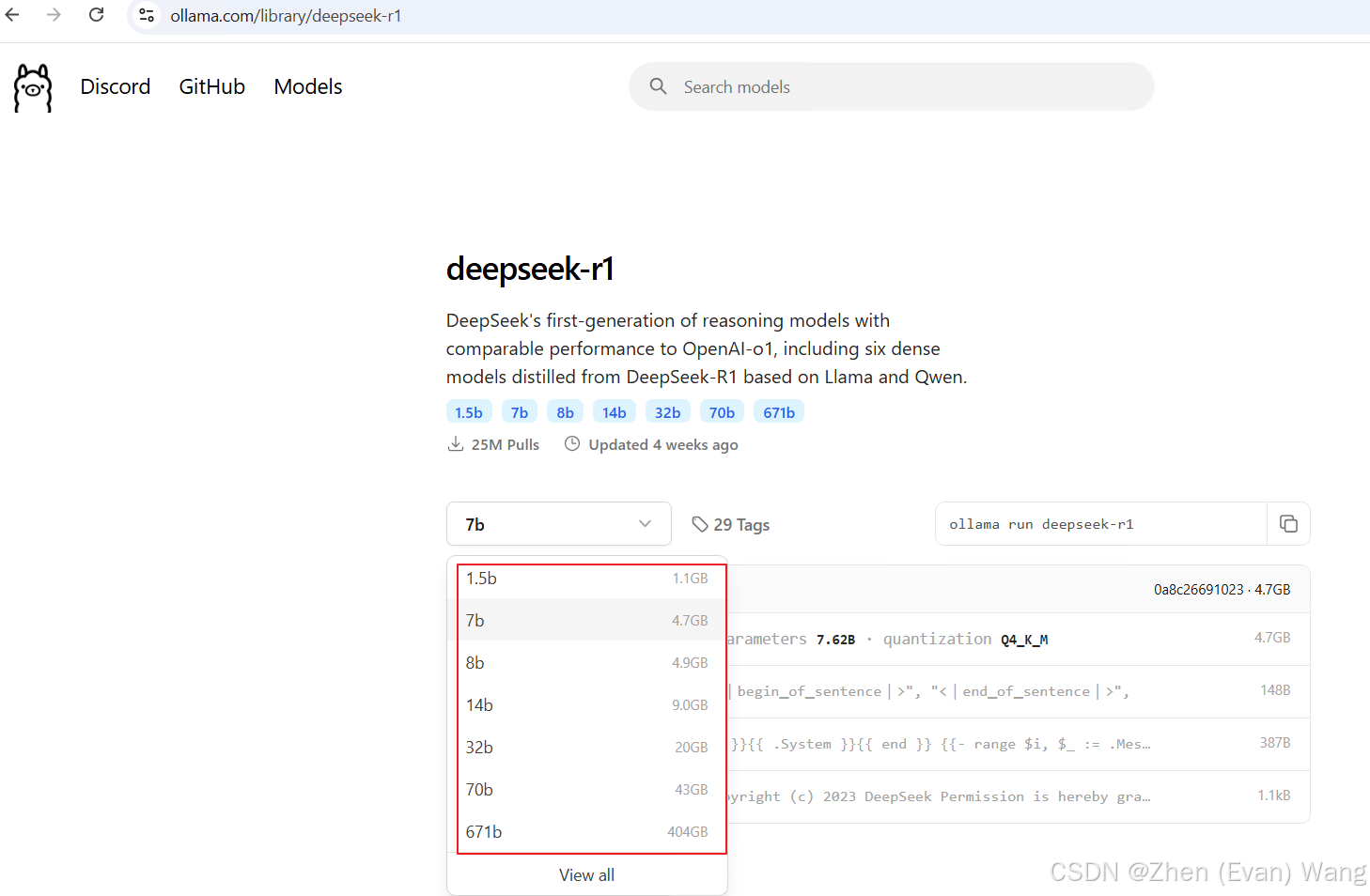1370x896 pixels.
Task: Click the 1.1kB size value
Action: point(1274,796)
